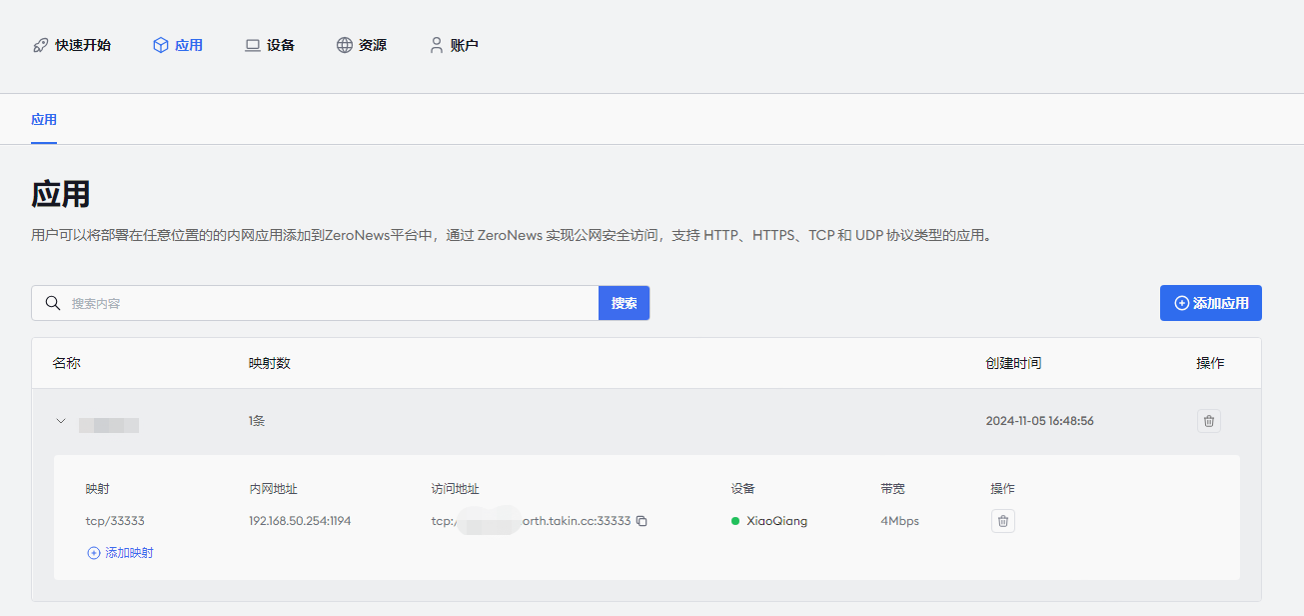
Task: Click the person icon beside 账户
Action: click(x=436, y=45)
